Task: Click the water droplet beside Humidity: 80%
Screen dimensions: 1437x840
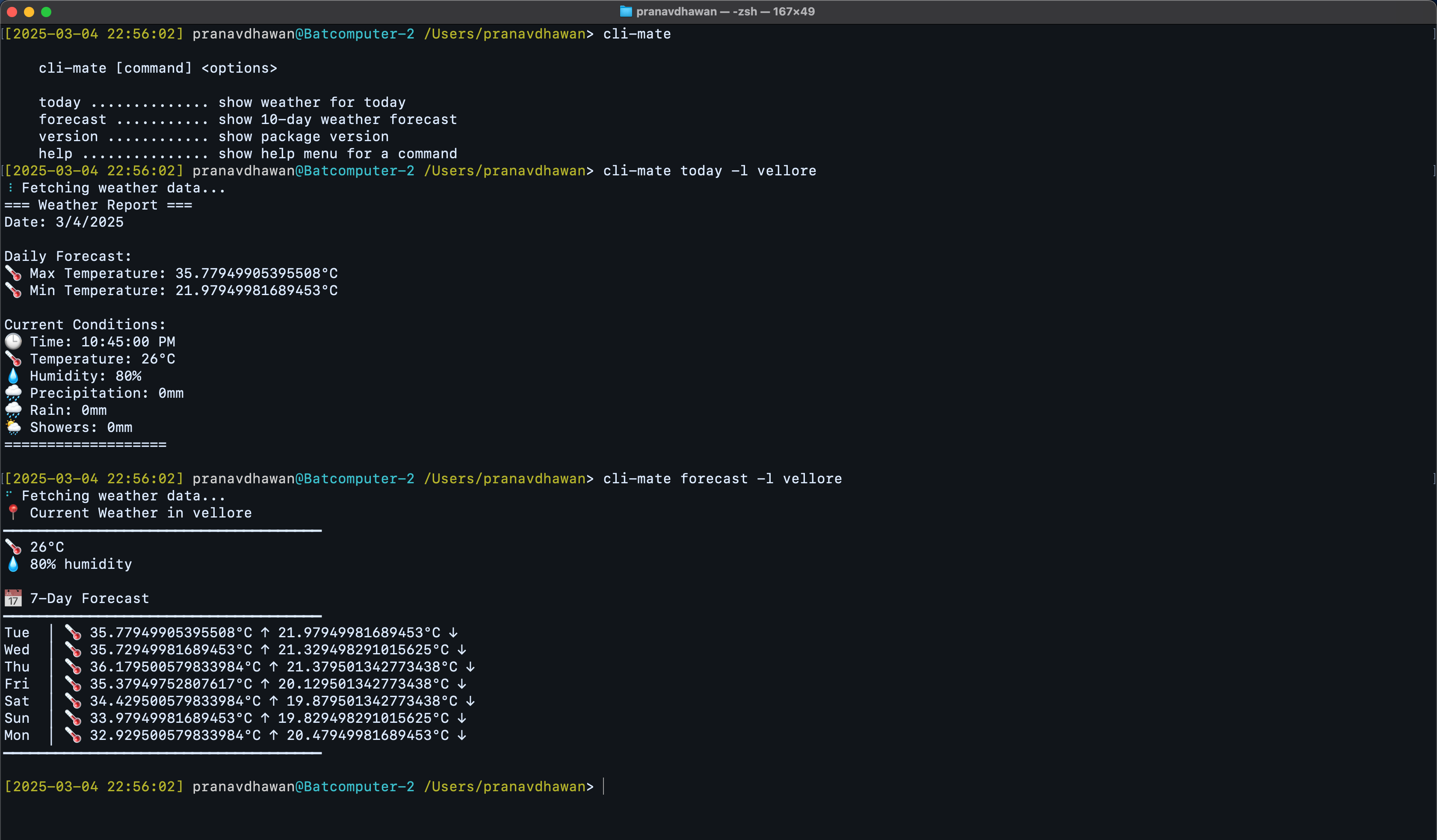Action: click(x=13, y=376)
